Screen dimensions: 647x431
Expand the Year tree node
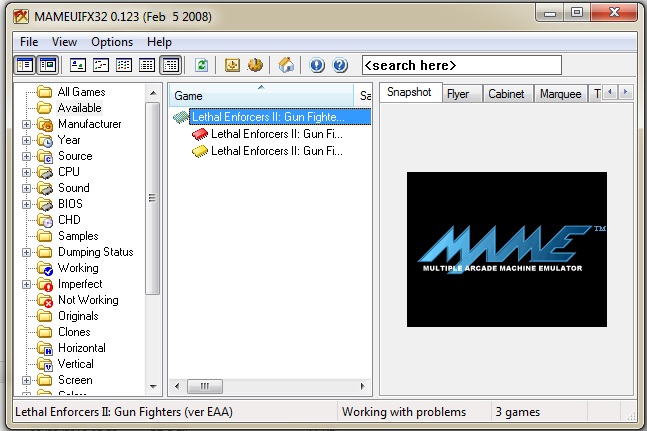(x=26, y=140)
